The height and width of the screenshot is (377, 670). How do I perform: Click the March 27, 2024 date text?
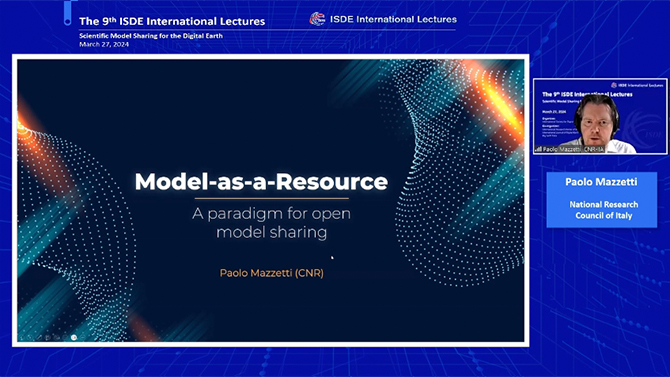[x=104, y=44]
